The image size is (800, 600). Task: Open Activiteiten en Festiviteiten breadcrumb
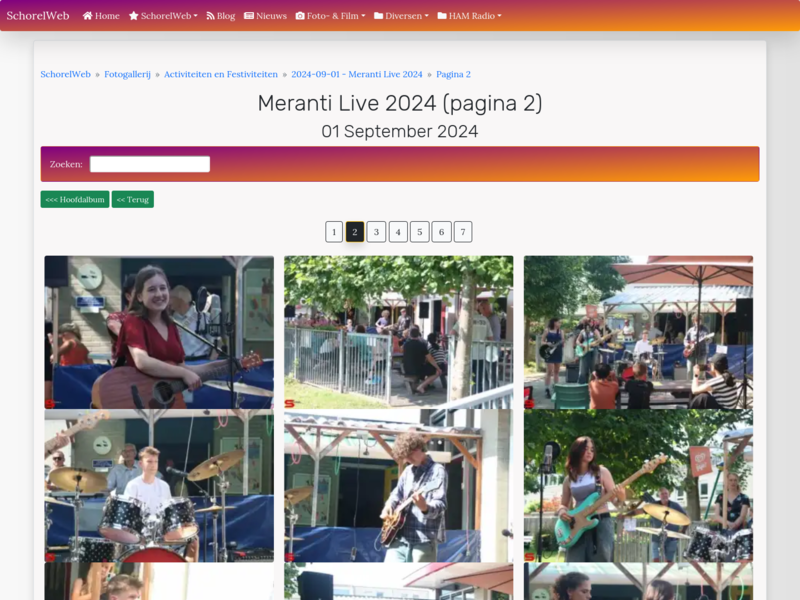click(x=221, y=74)
